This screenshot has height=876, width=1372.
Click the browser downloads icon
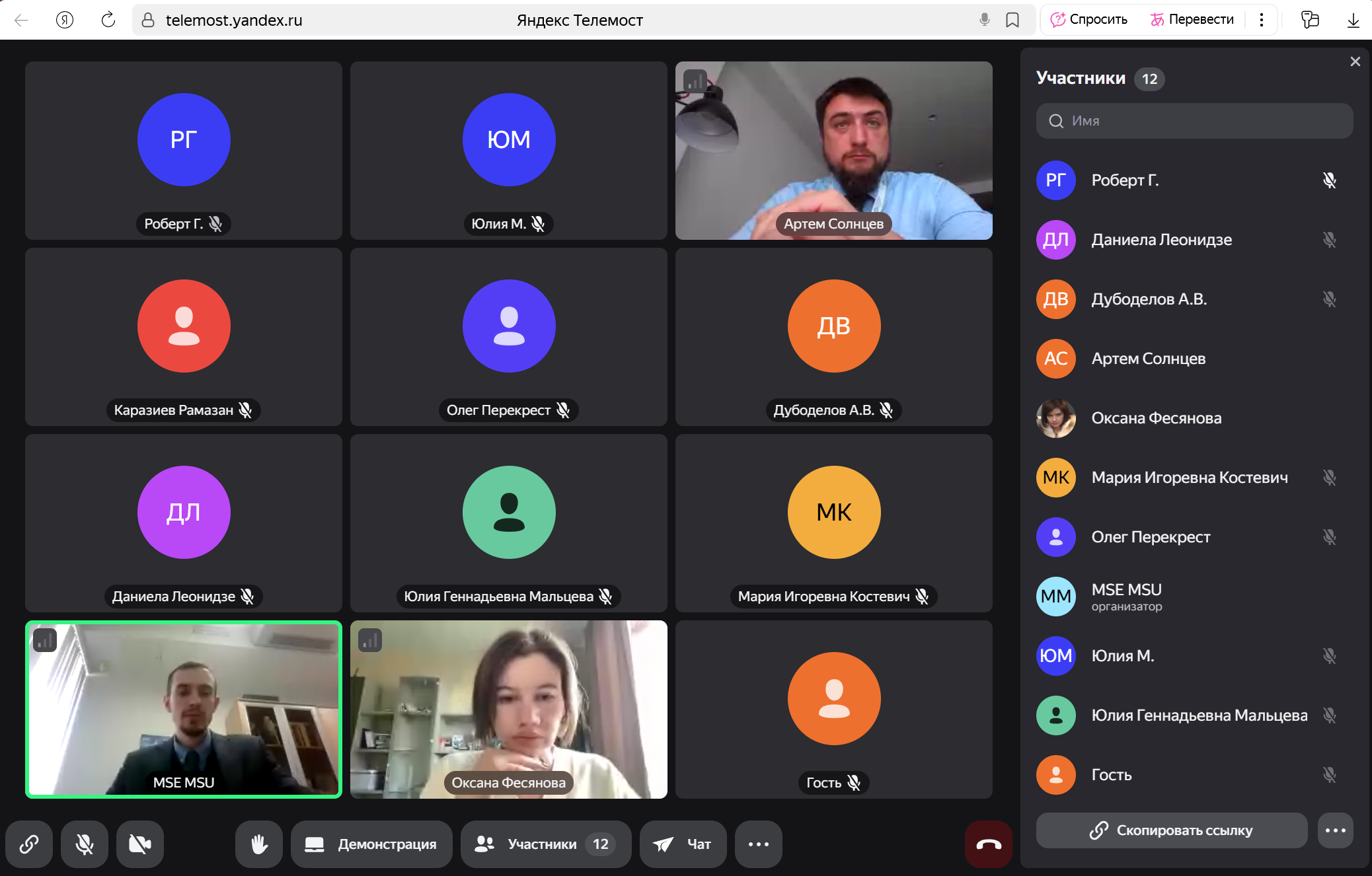pyautogui.click(x=1353, y=20)
